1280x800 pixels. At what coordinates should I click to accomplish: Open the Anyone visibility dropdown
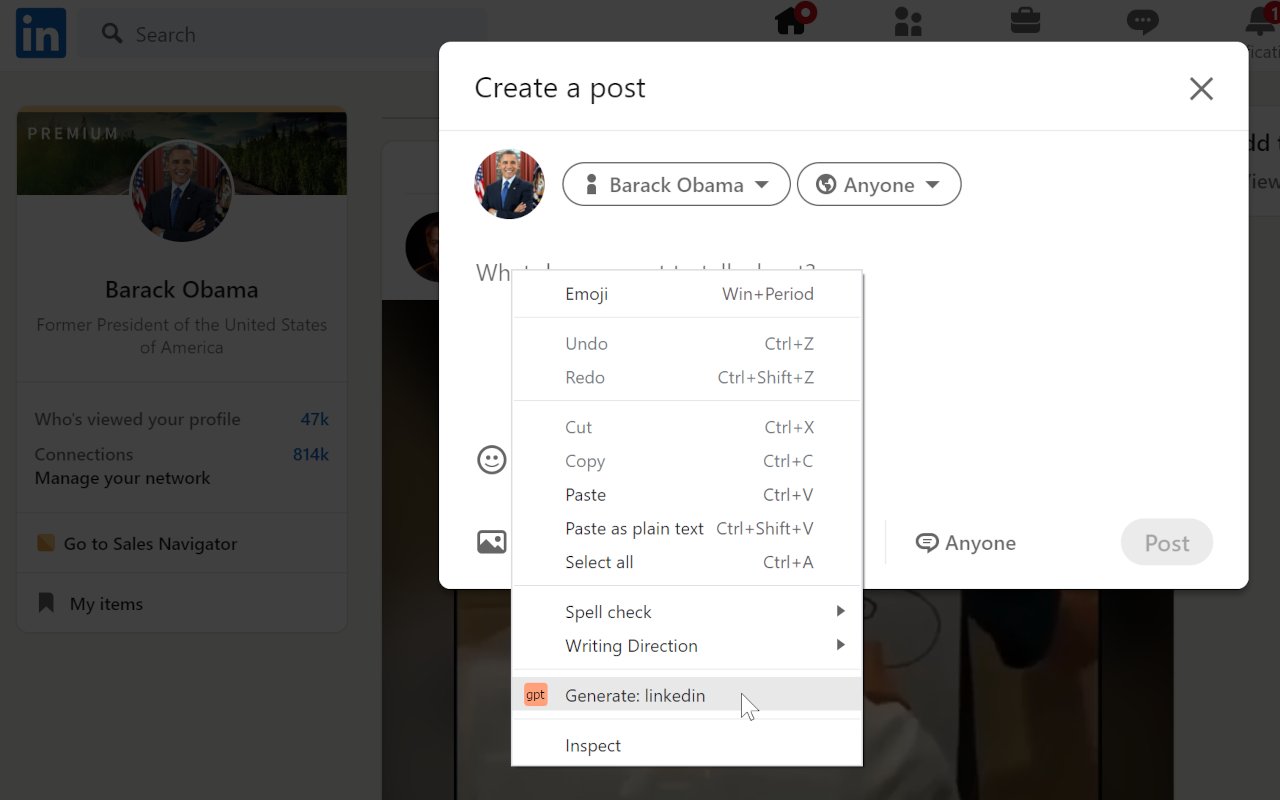pos(878,185)
